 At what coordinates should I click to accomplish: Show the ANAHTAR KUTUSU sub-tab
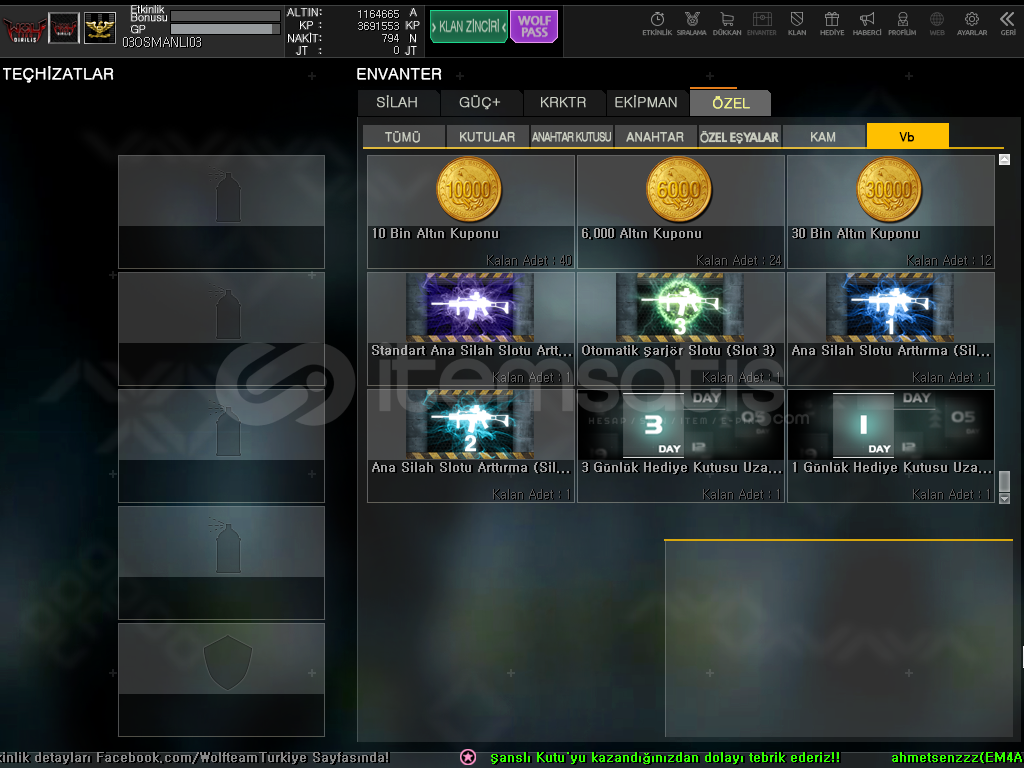point(571,136)
